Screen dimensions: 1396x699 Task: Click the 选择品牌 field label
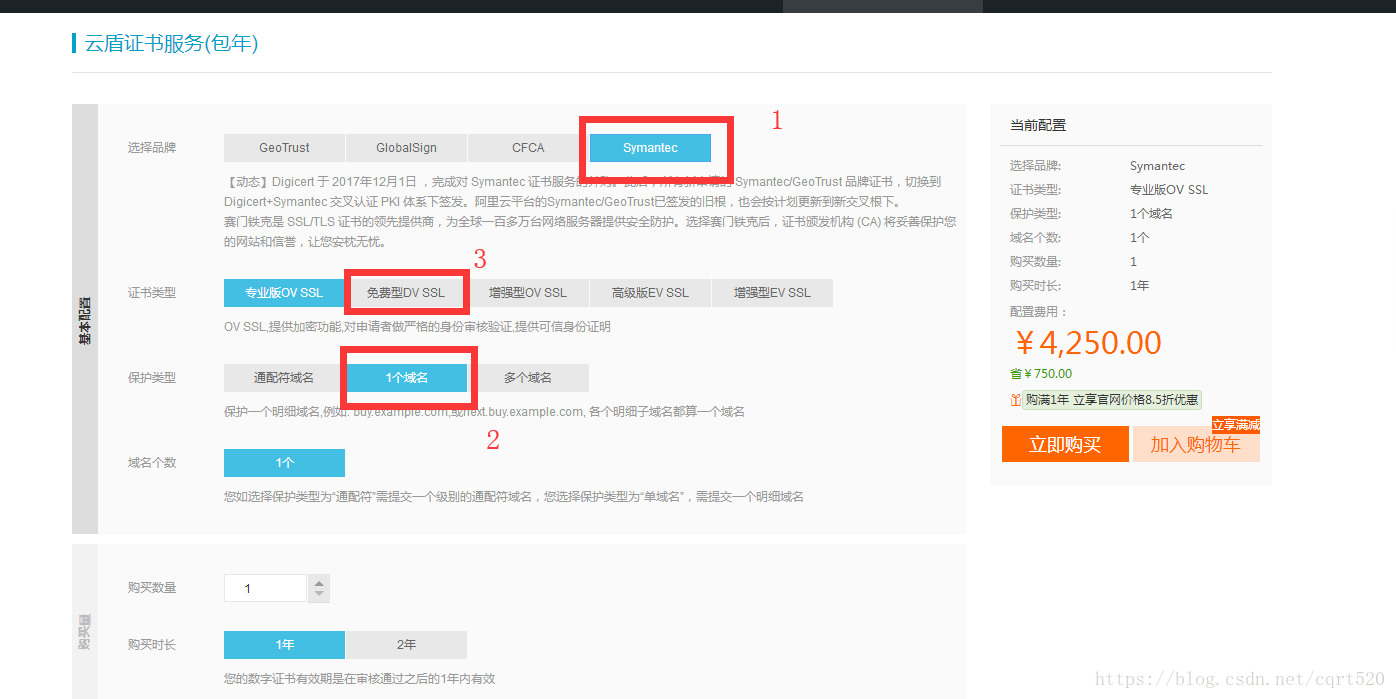tap(152, 148)
